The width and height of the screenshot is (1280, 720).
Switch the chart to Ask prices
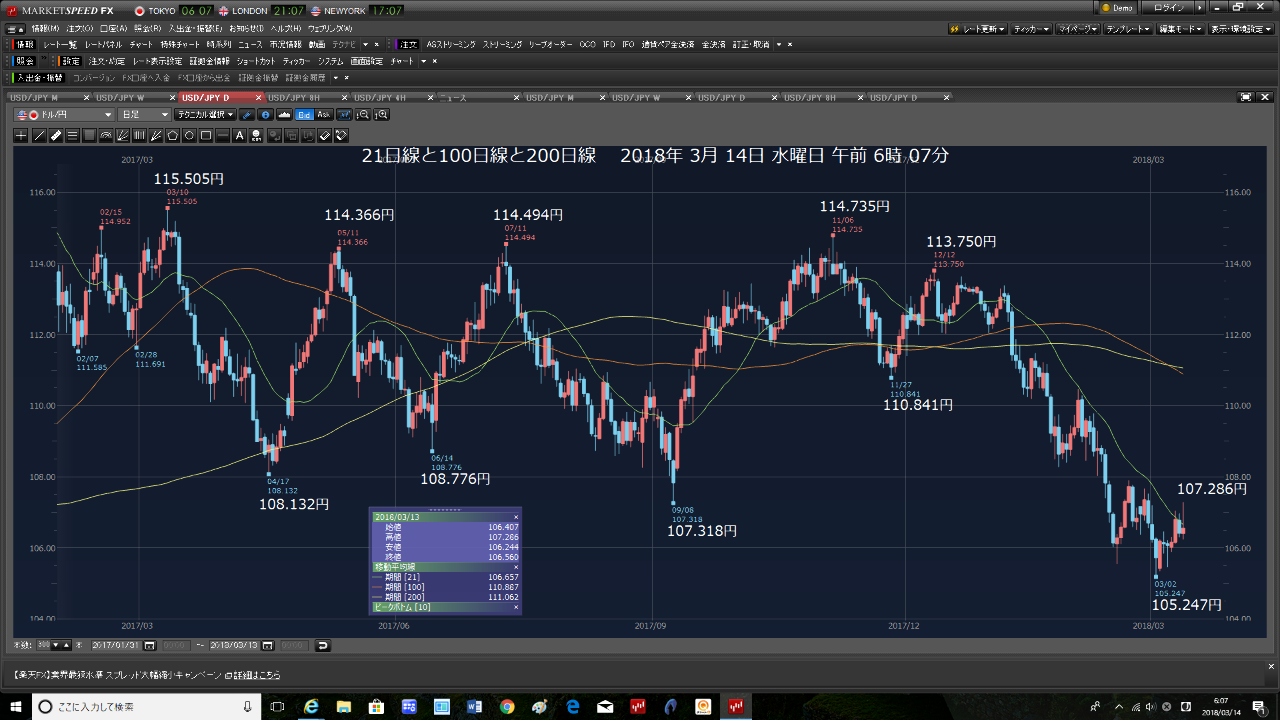tap(323, 115)
